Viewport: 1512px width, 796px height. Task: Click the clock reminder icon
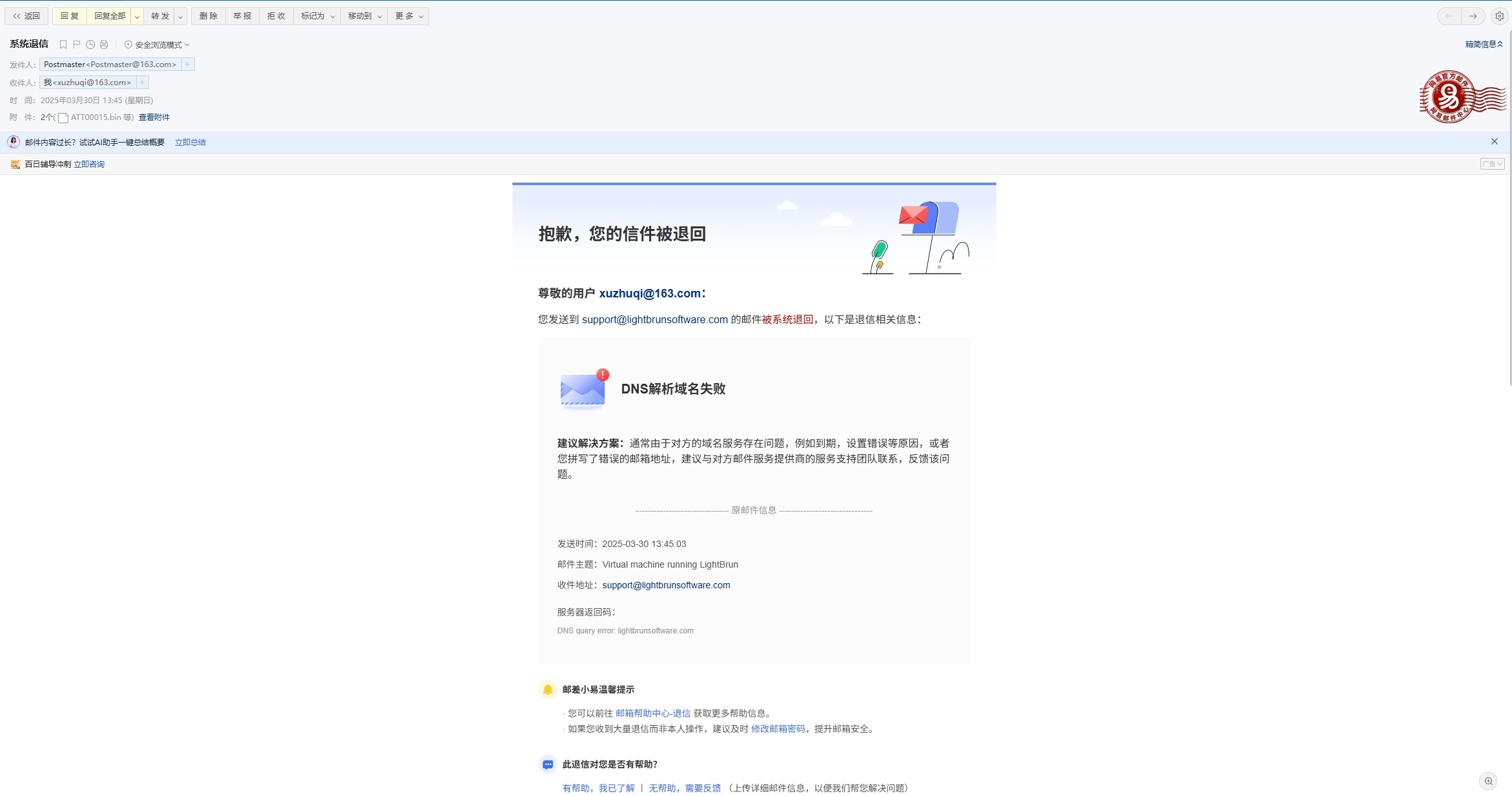click(x=90, y=45)
